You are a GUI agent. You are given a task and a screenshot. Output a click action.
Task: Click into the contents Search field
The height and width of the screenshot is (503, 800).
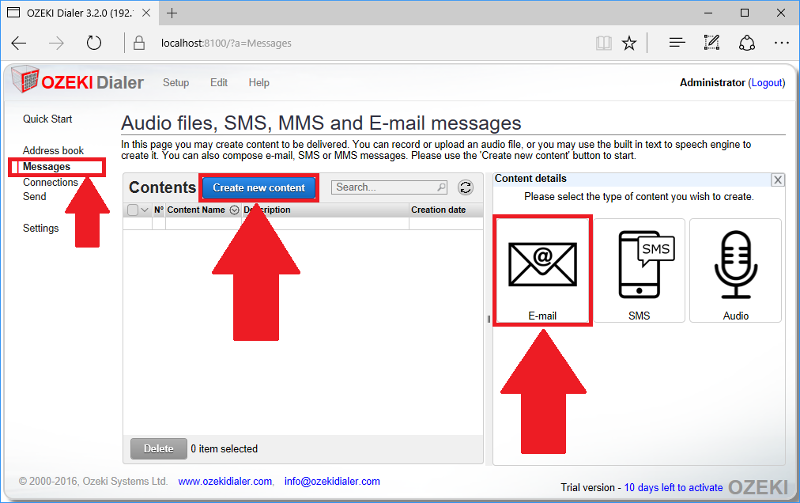[384, 187]
